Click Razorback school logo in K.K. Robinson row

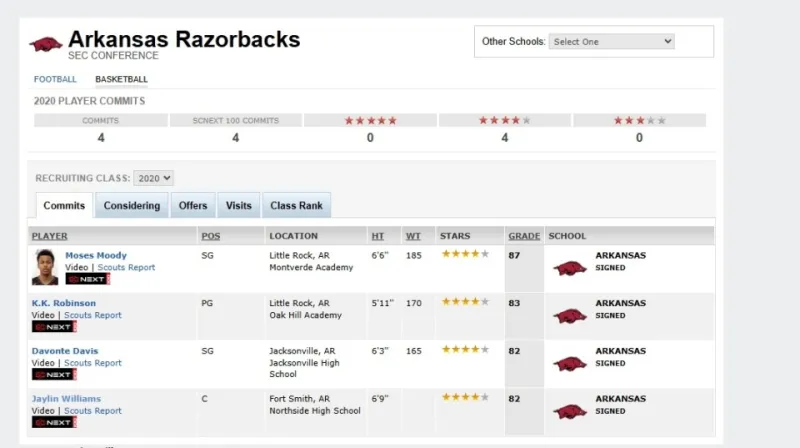point(570,315)
